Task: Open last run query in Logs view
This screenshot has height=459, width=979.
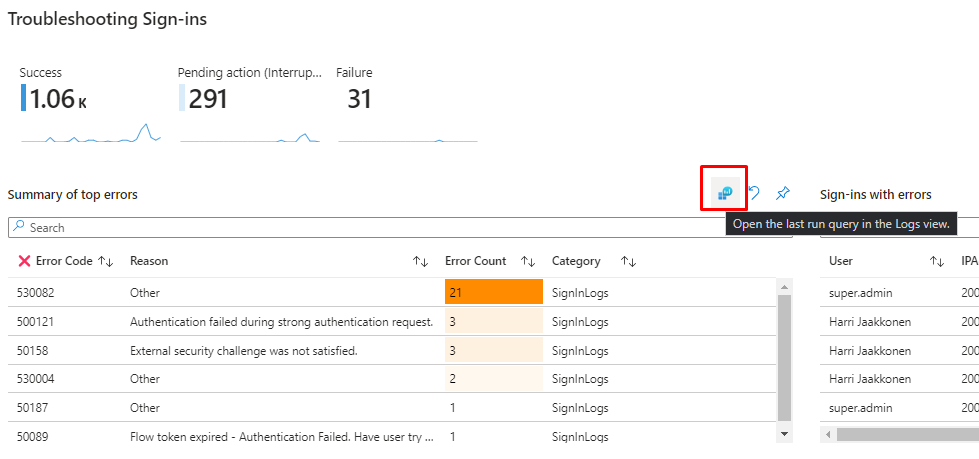Action: pyautogui.click(x=725, y=191)
